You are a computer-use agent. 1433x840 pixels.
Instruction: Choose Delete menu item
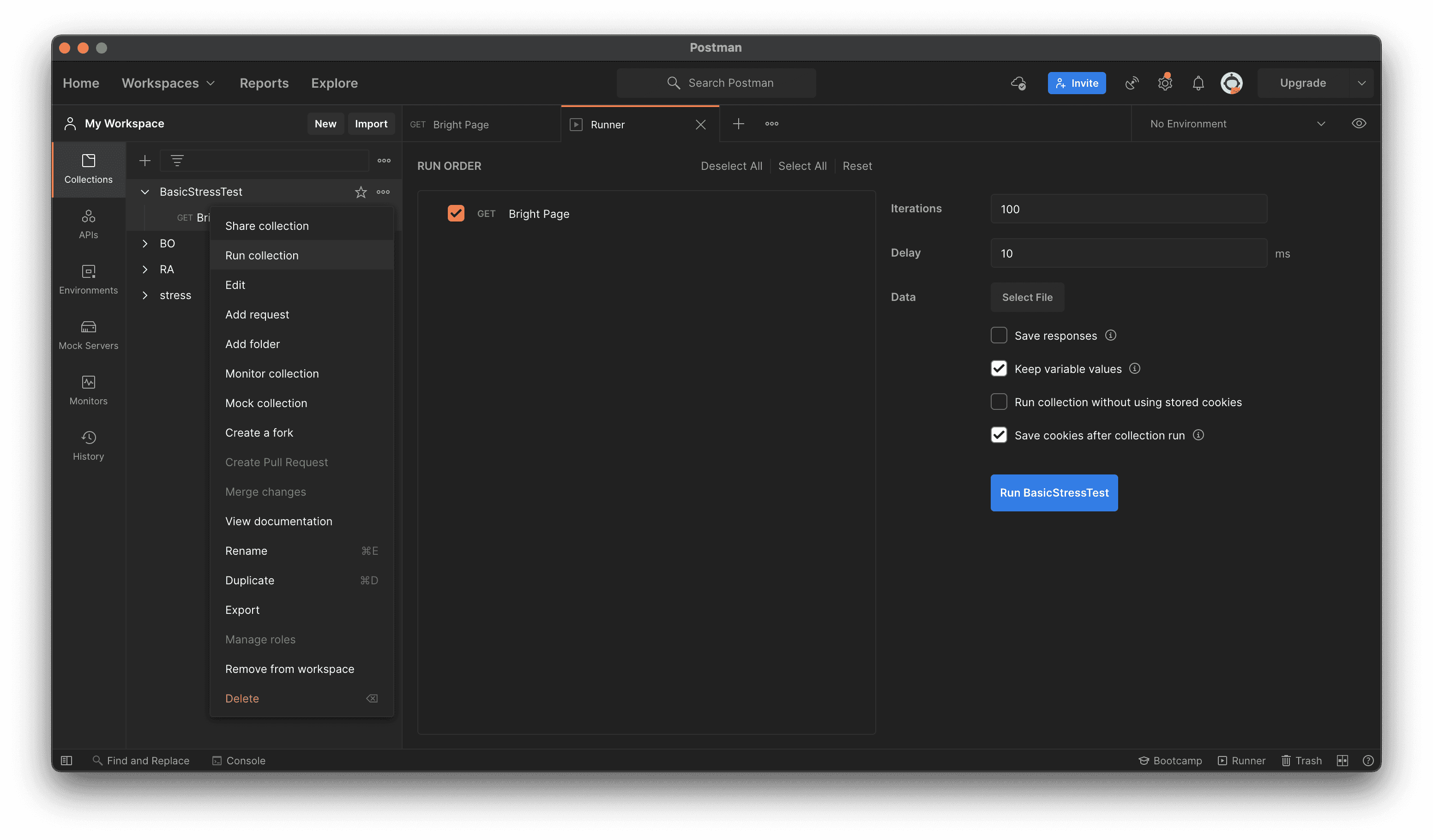(301, 698)
